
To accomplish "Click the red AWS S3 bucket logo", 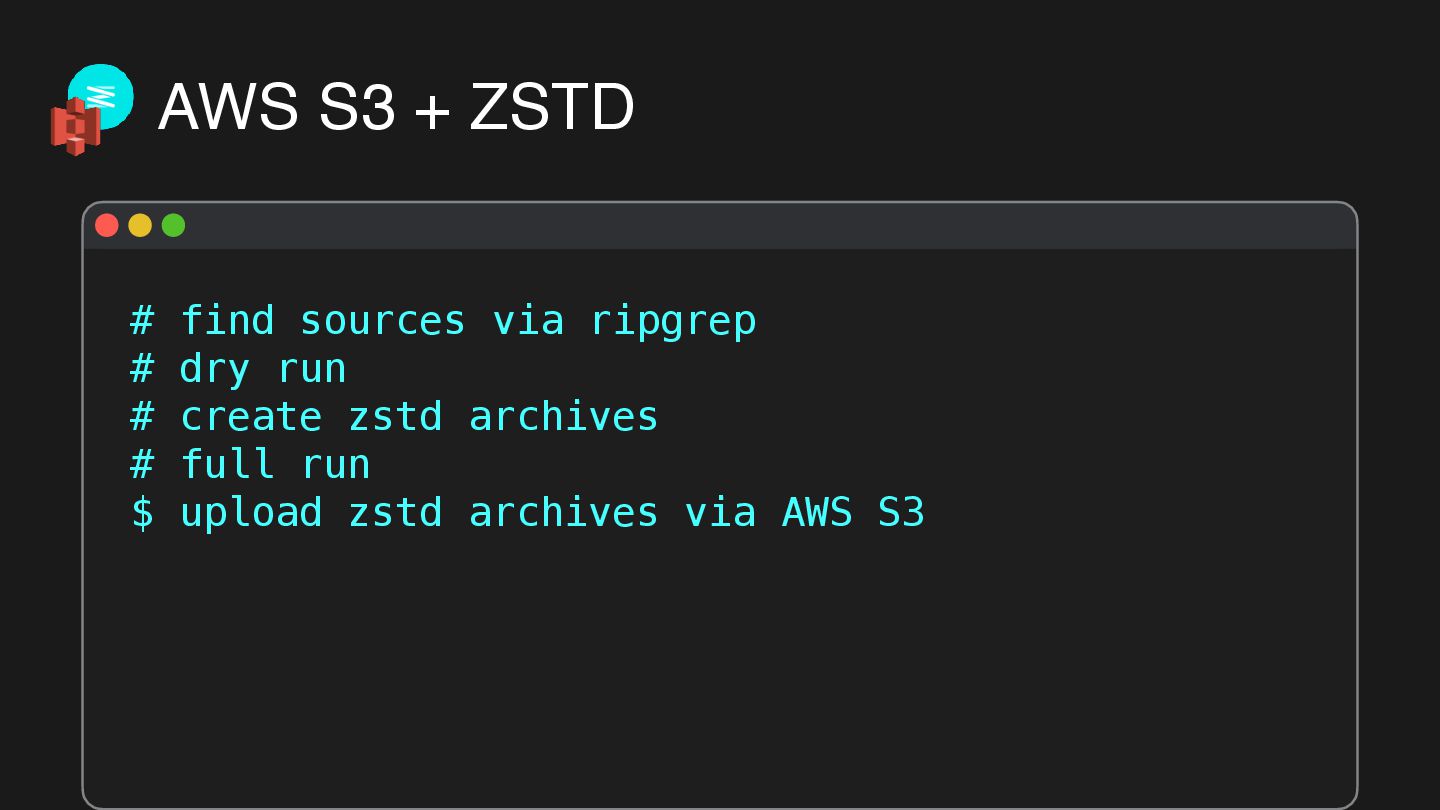I will [x=76, y=127].
